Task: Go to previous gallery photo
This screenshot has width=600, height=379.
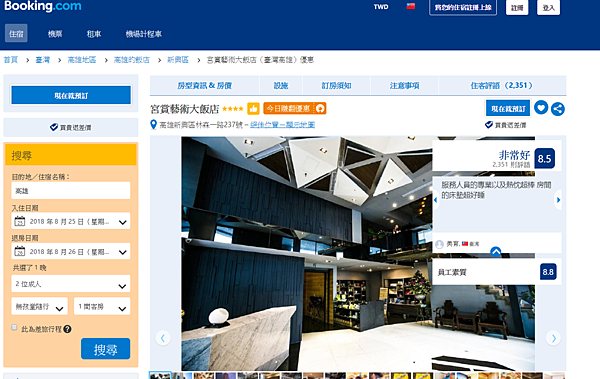Action: tap(163, 338)
